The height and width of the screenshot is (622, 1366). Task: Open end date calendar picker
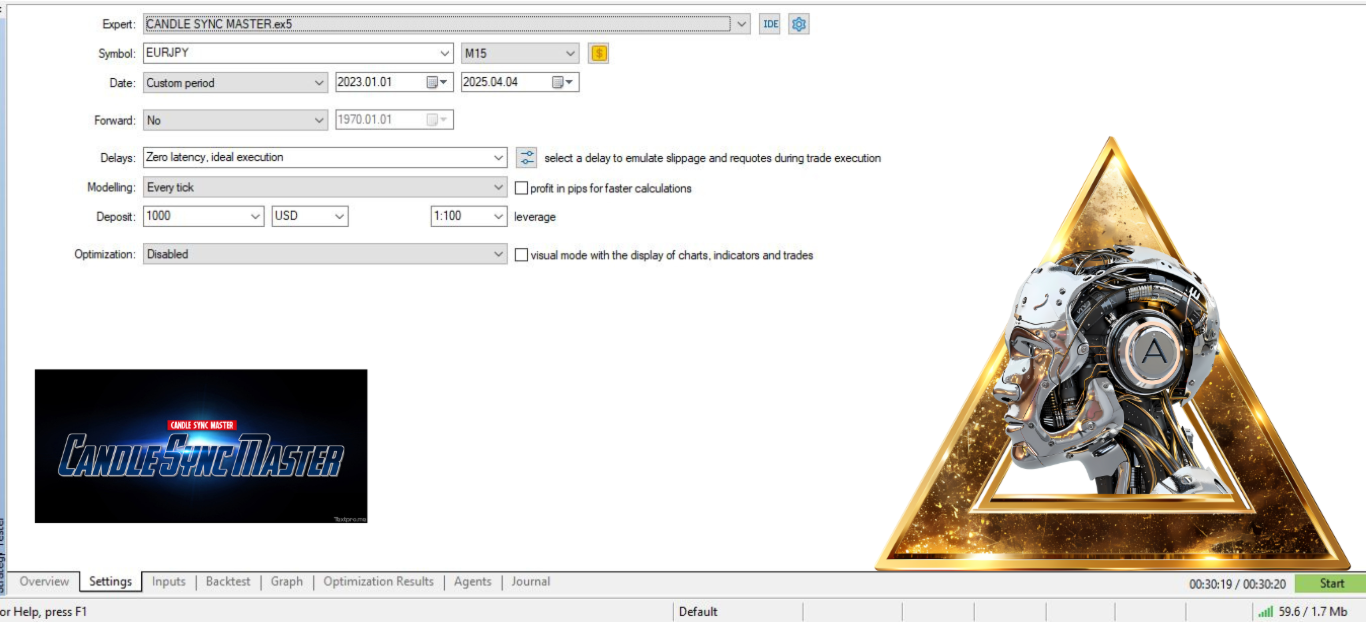tap(564, 83)
